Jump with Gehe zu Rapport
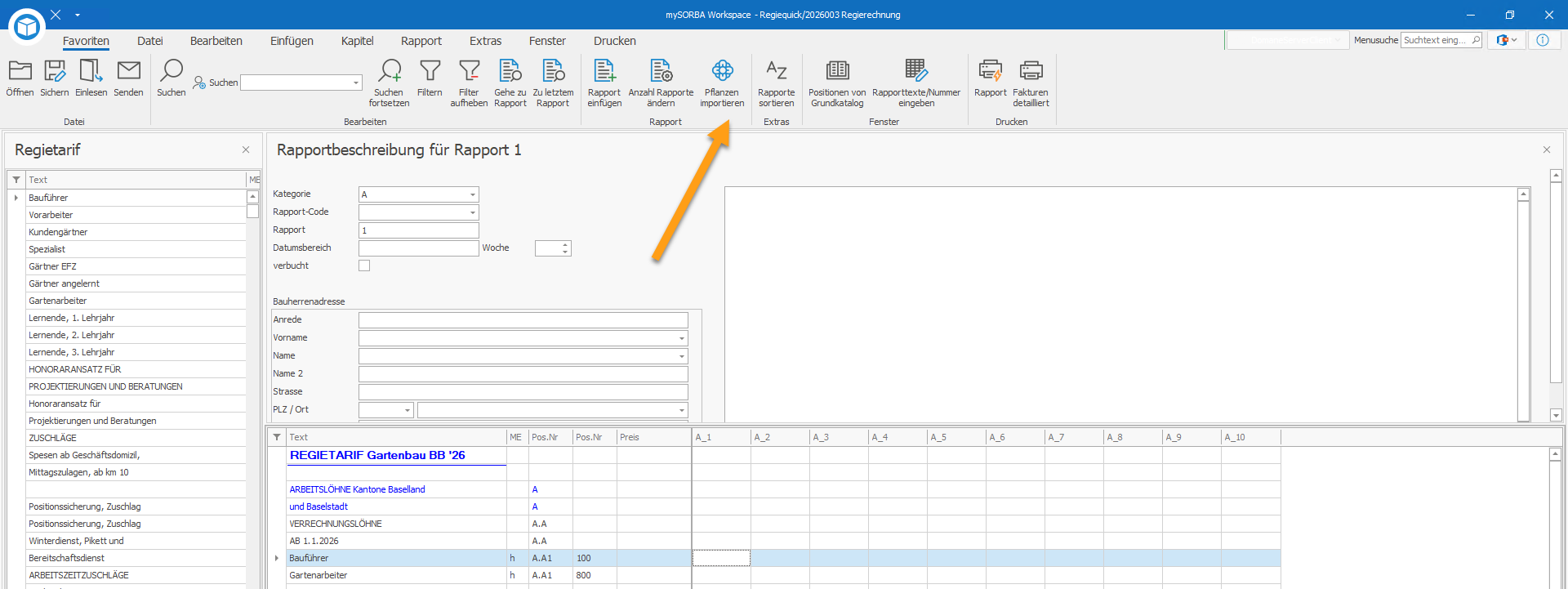Image resolution: width=1568 pixels, height=589 pixels. pyautogui.click(x=510, y=83)
